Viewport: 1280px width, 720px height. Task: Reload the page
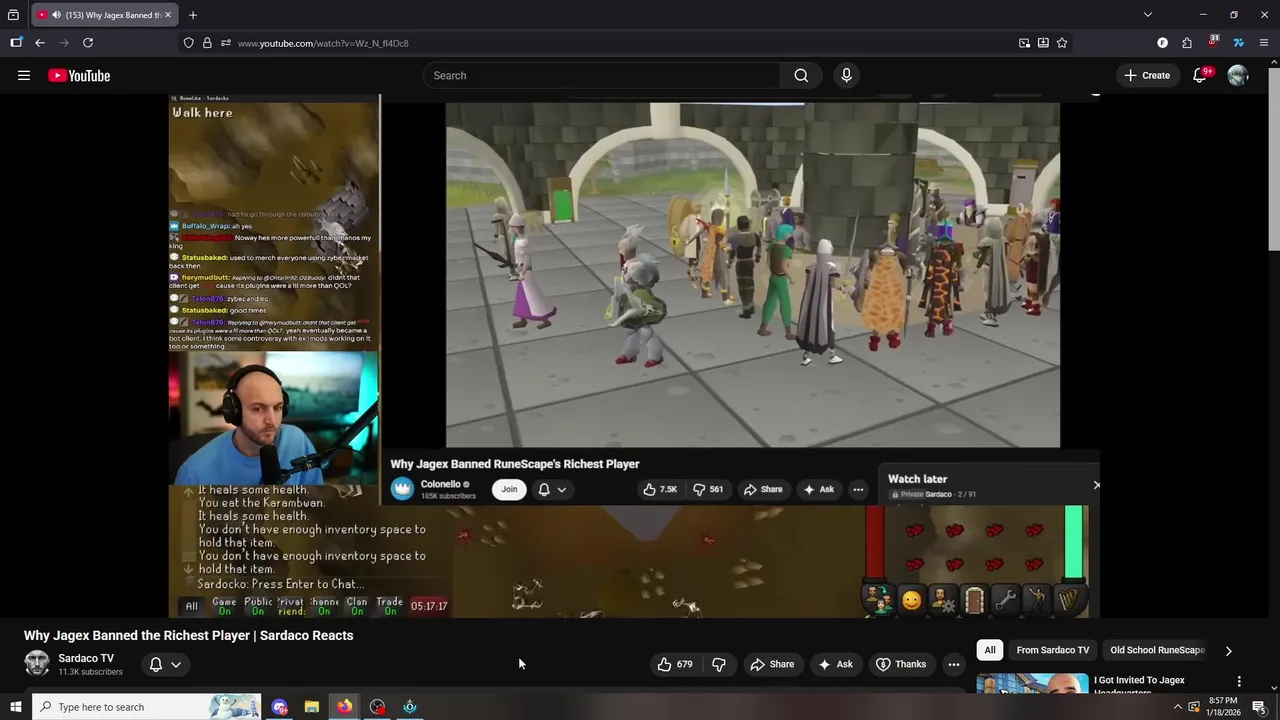click(88, 43)
